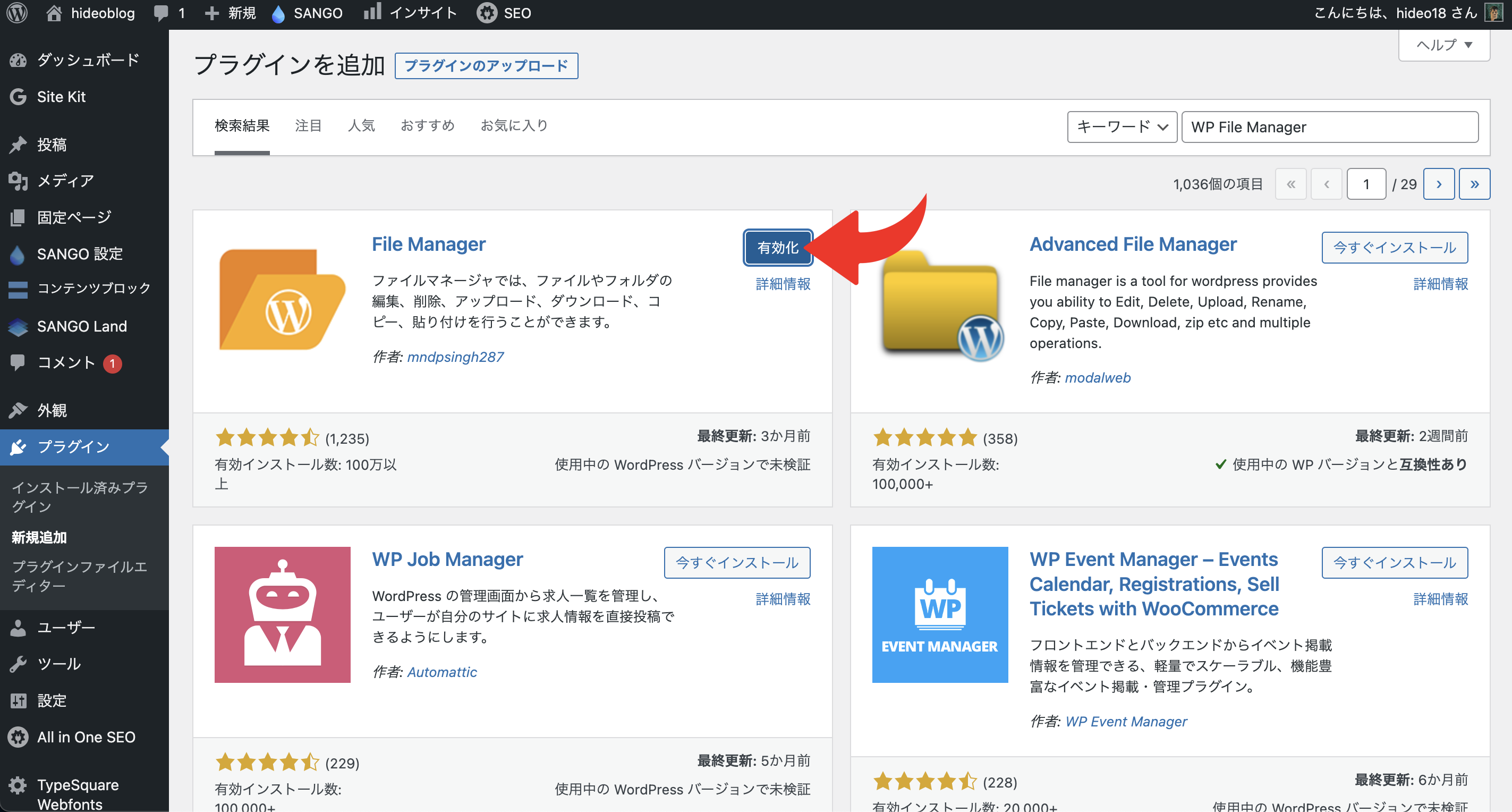The width and height of the screenshot is (1512, 812).
Task: Install WP Event Manager now
Action: tap(1394, 562)
